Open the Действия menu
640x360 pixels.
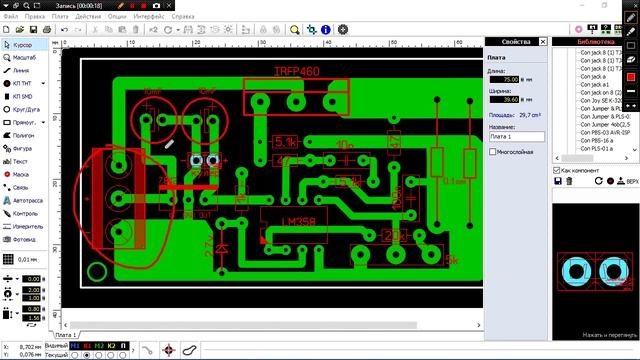(x=88, y=16)
